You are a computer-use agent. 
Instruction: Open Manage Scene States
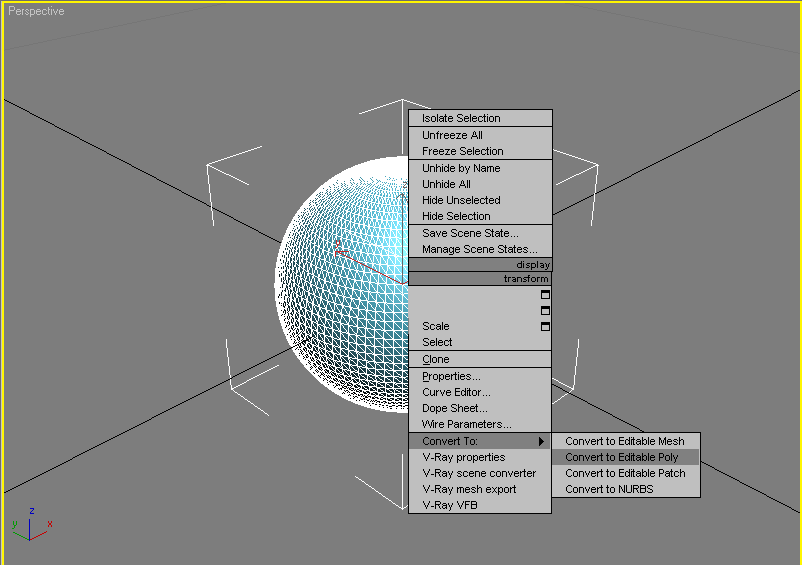(x=480, y=249)
